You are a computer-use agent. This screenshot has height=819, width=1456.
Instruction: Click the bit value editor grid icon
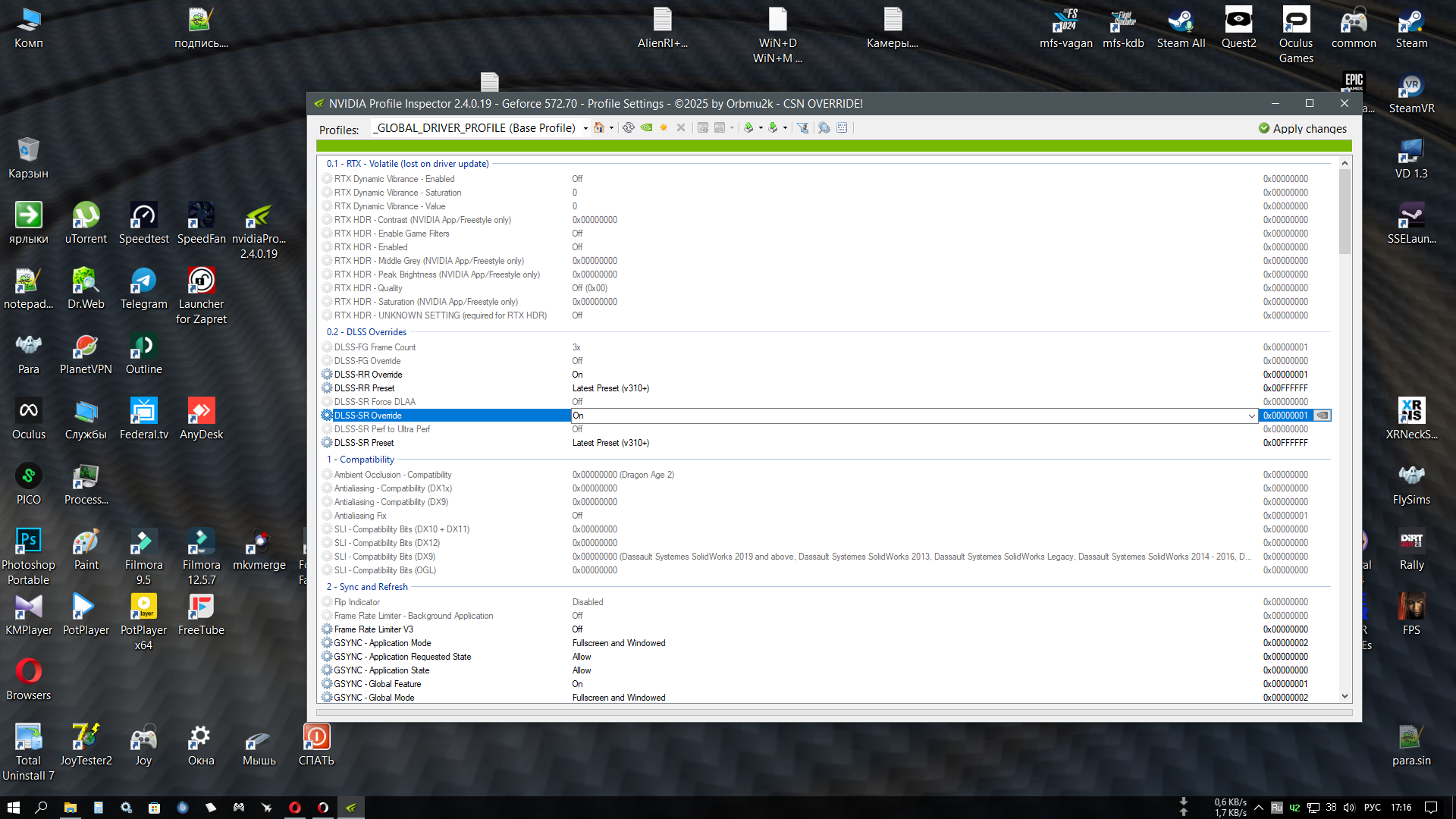pyautogui.click(x=842, y=128)
